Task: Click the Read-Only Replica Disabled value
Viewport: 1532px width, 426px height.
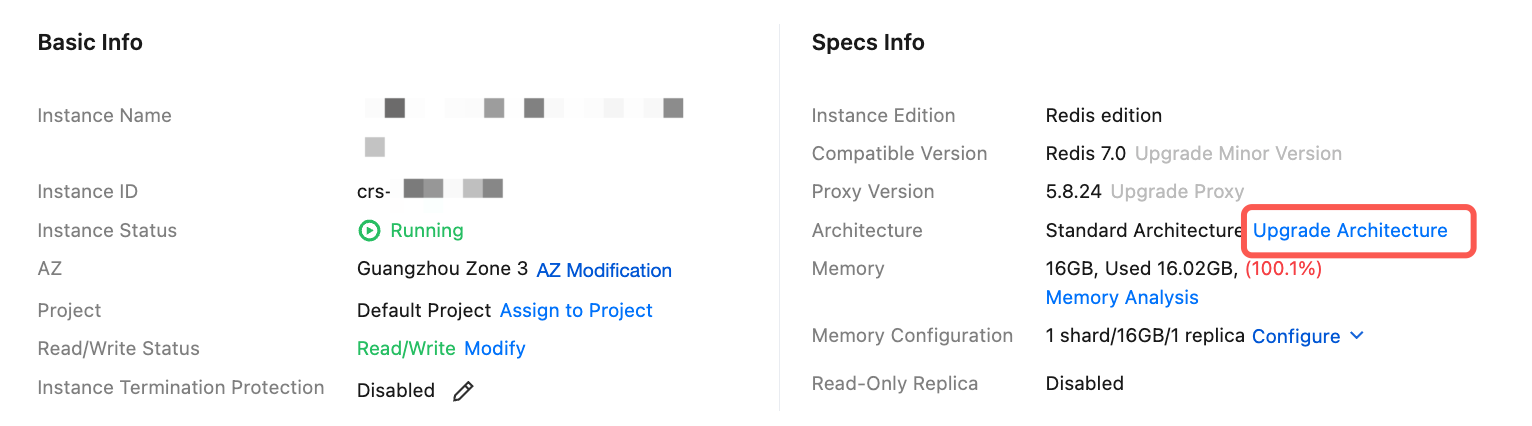Action: [x=1084, y=383]
